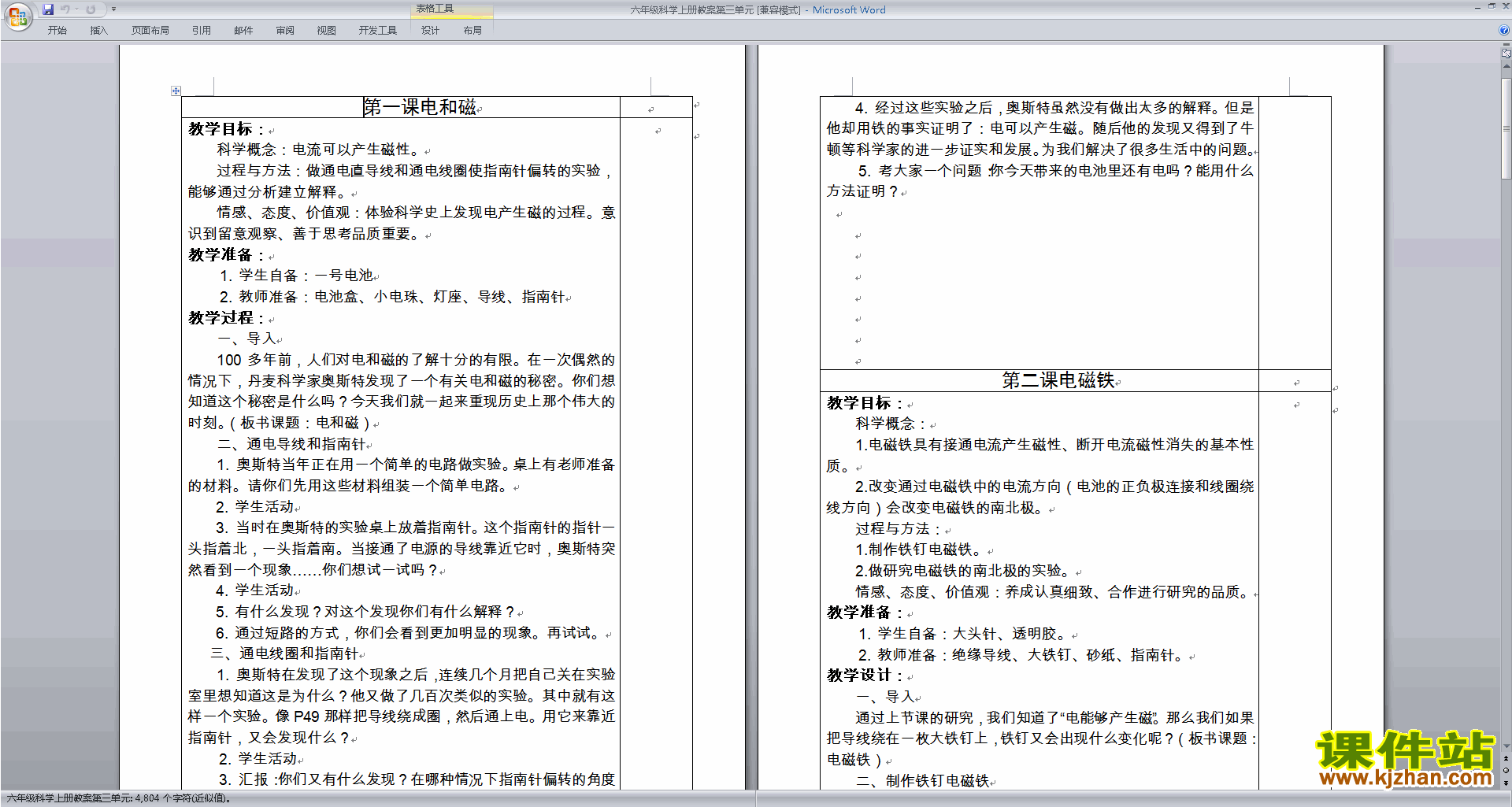Screen dimensions: 1512x807
Task: Click empty cell right of 第二课电磁铁
Action: [x=1295, y=380]
